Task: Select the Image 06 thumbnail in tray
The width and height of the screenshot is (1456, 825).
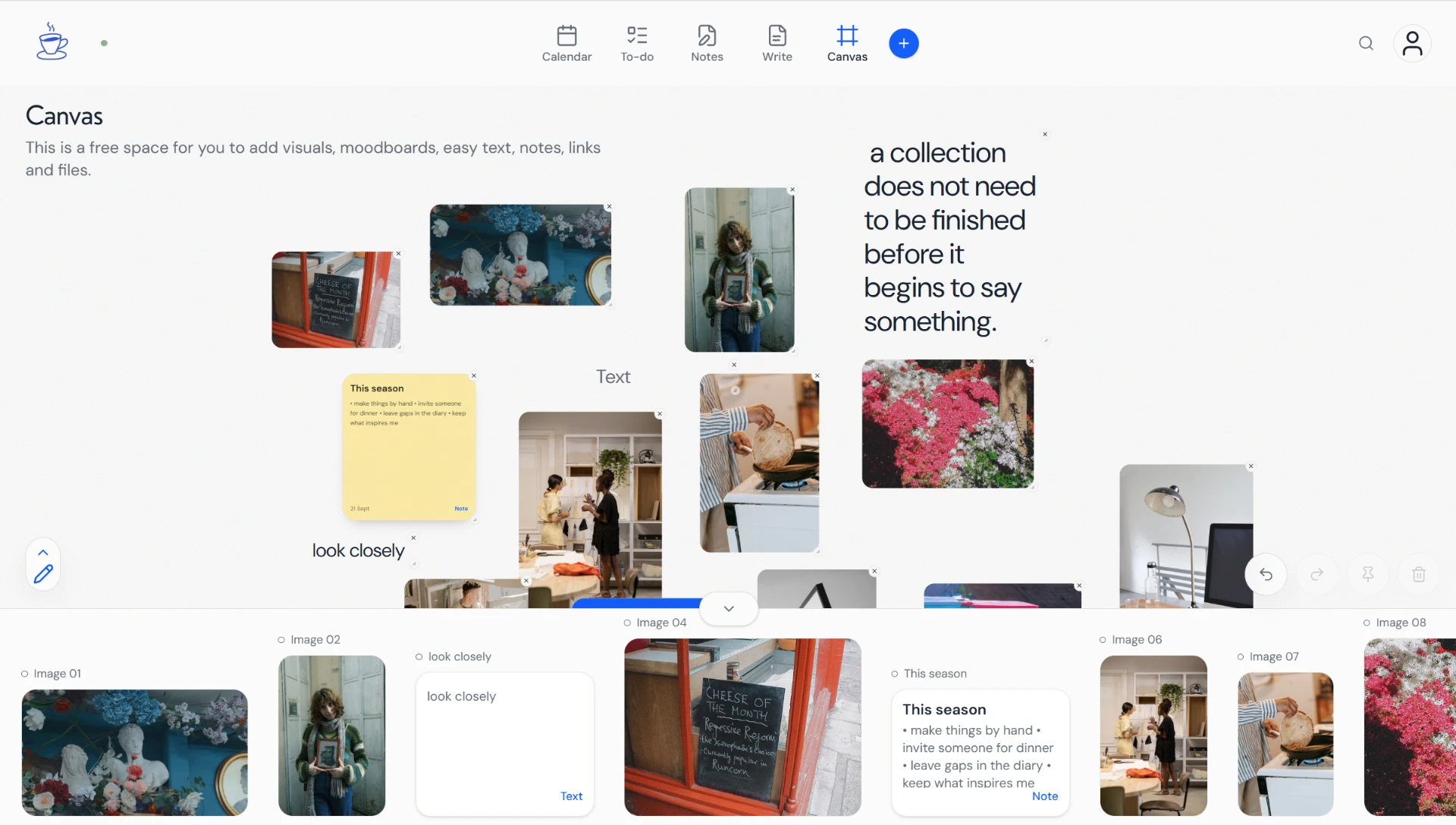Action: point(1153,736)
